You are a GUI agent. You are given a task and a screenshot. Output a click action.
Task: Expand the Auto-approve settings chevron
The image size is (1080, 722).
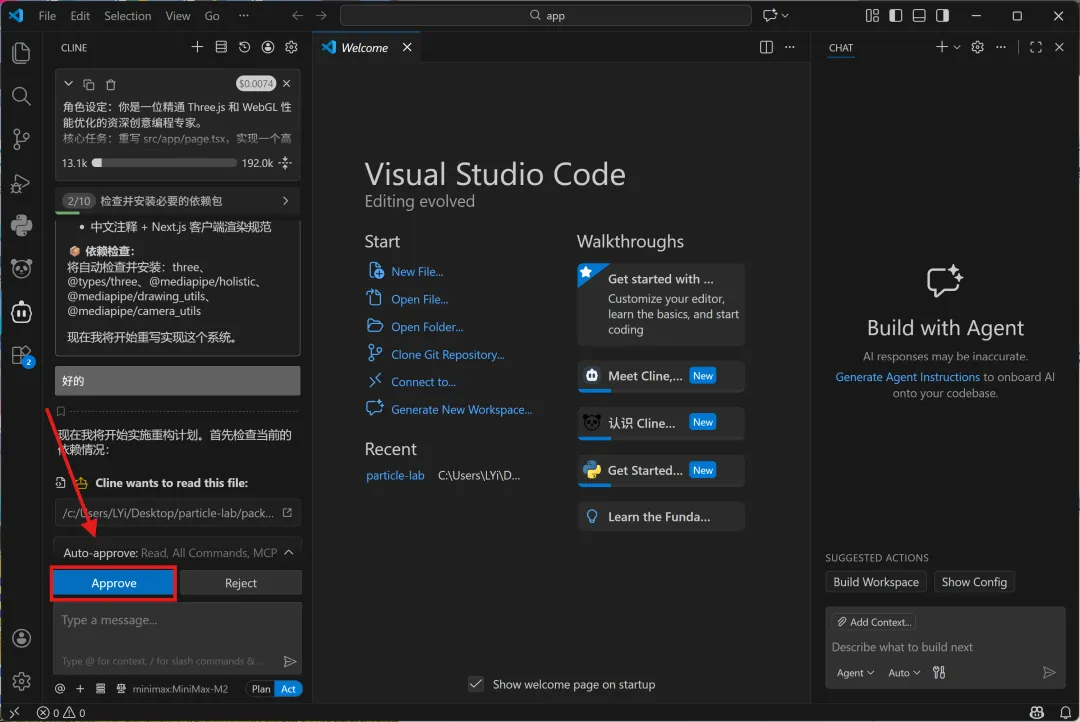[289, 552]
